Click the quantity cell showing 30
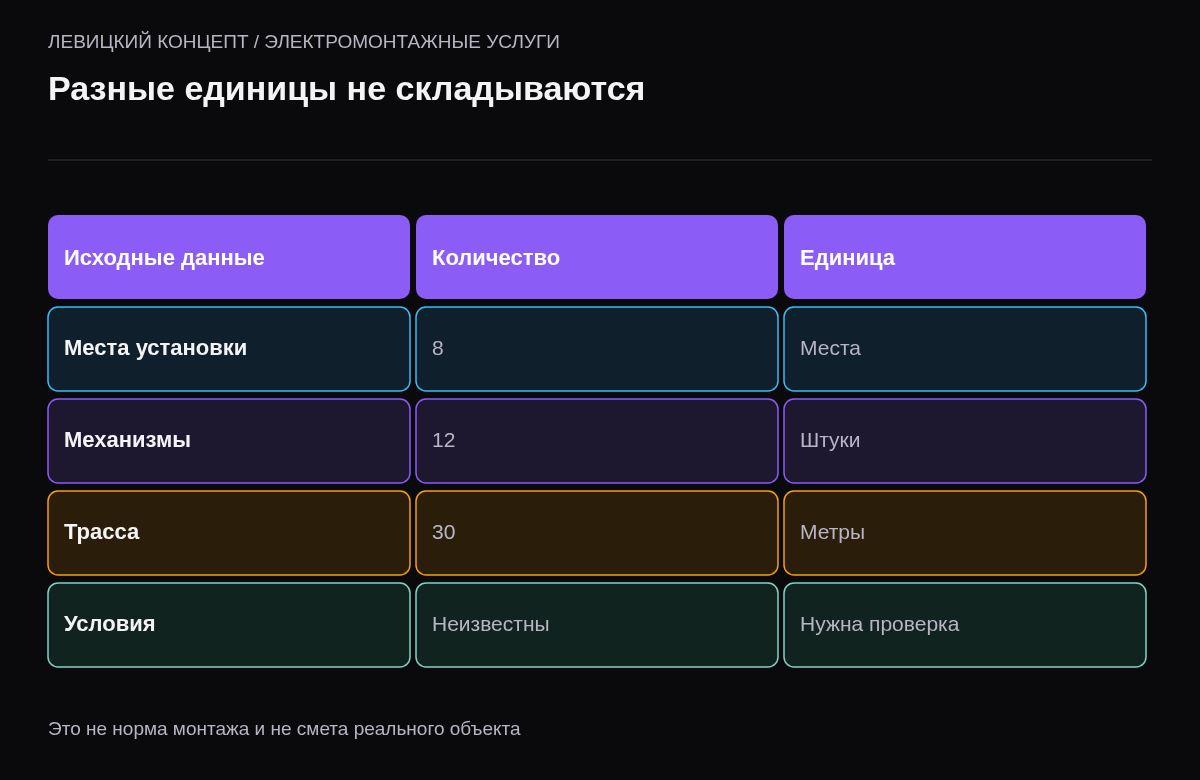 pyautogui.click(x=597, y=533)
